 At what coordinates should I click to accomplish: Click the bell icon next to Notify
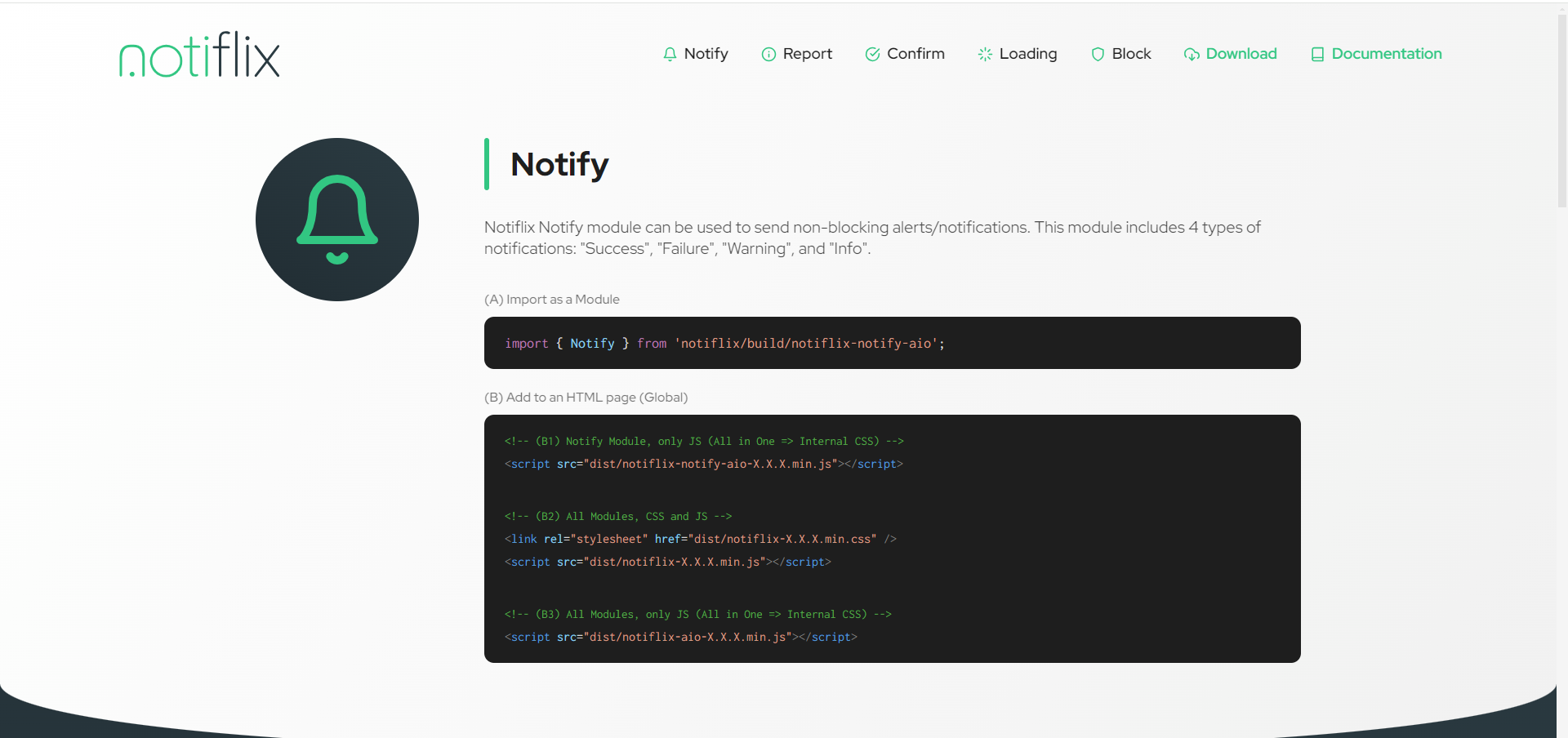coord(670,54)
